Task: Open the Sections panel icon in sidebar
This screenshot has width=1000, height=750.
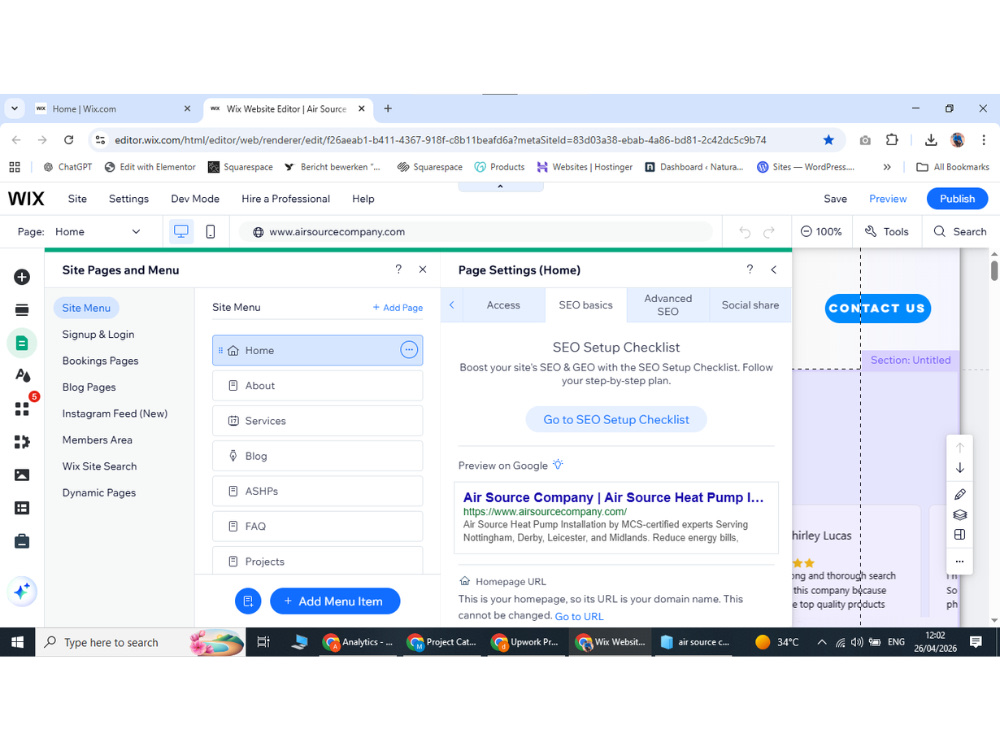Action: (x=22, y=310)
